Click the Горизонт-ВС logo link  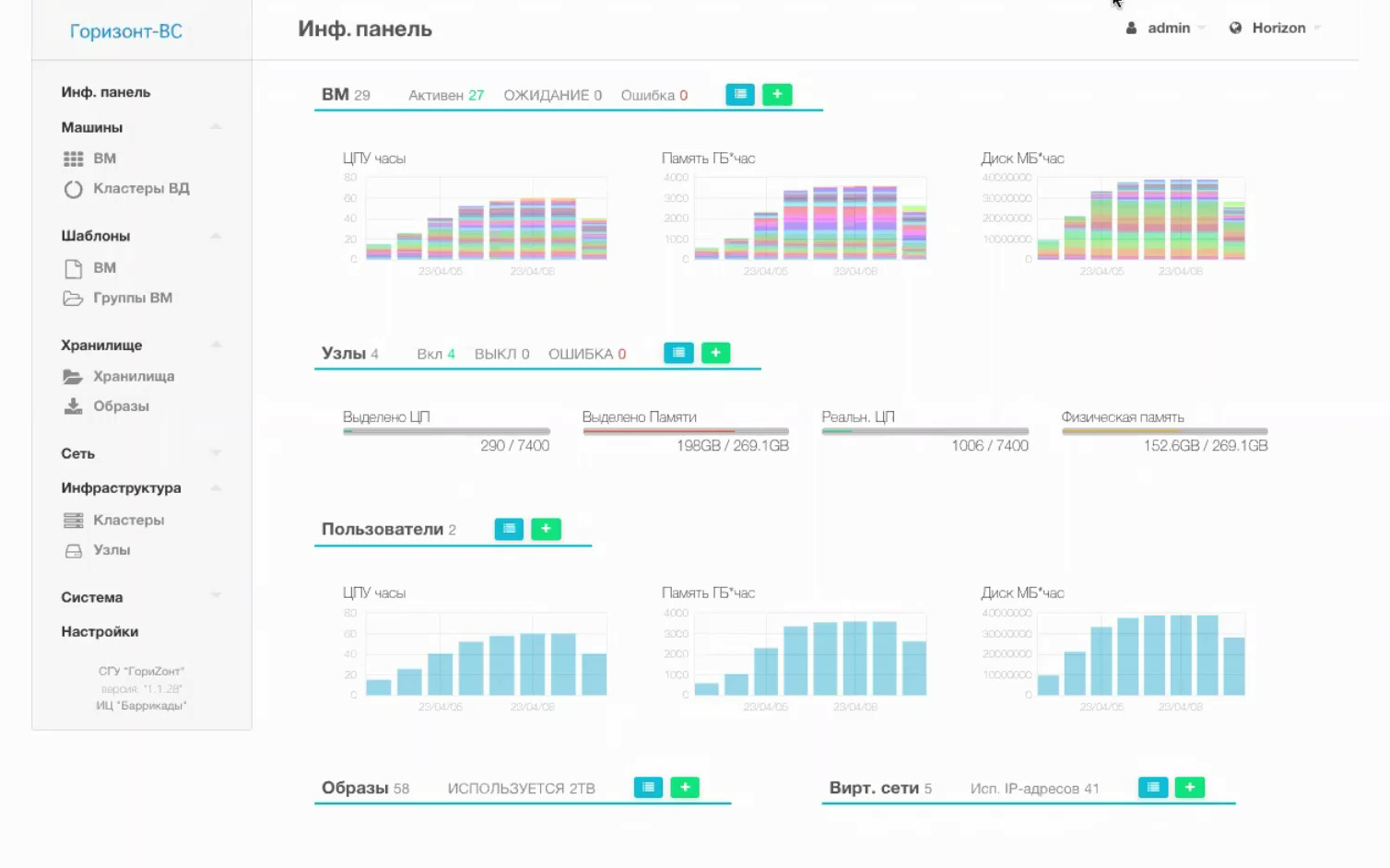pyautogui.click(x=126, y=31)
